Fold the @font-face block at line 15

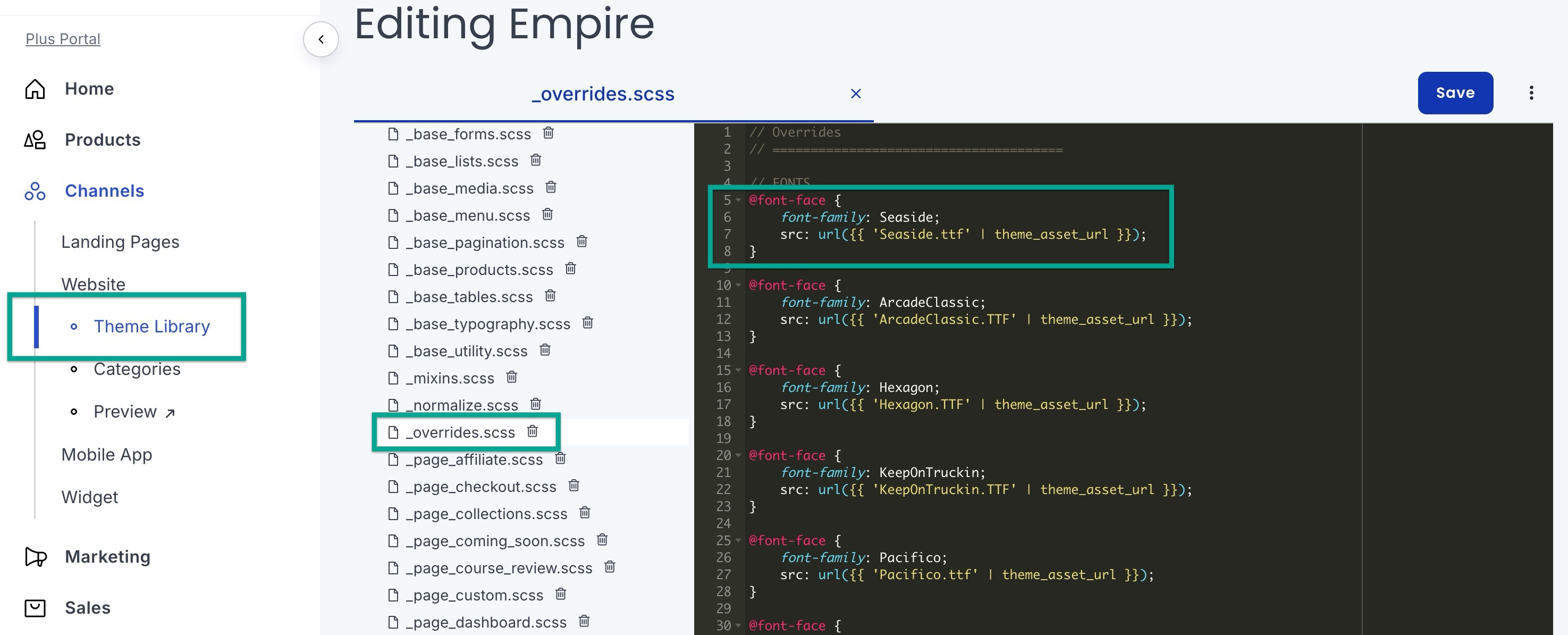point(738,371)
